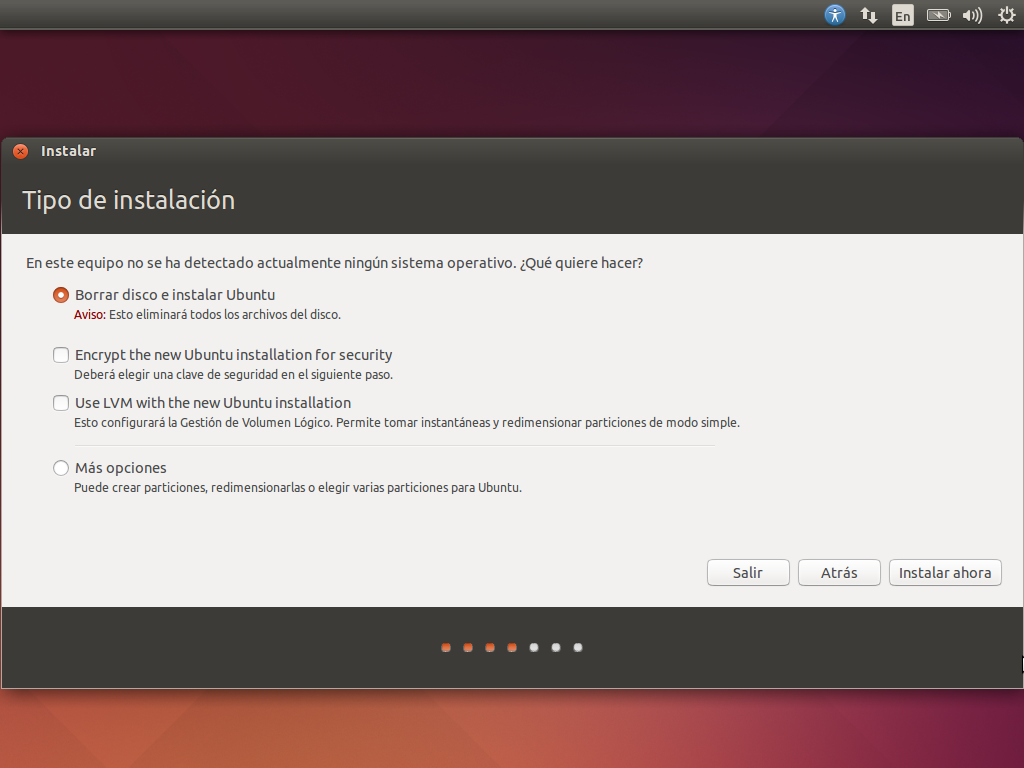Click the Instalar ahora button
This screenshot has width=1024, height=768.
[945, 573]
